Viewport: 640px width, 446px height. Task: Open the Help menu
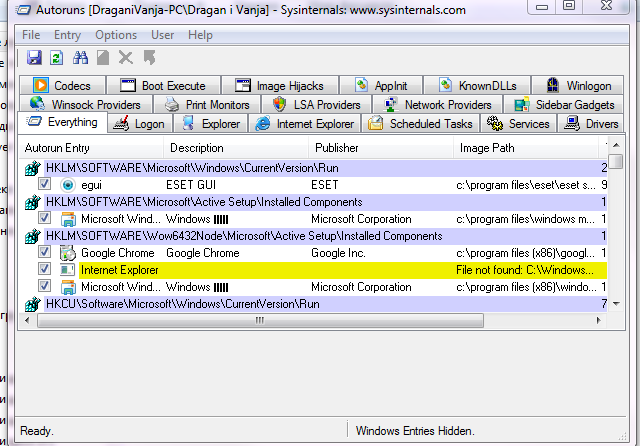point(200,35)
